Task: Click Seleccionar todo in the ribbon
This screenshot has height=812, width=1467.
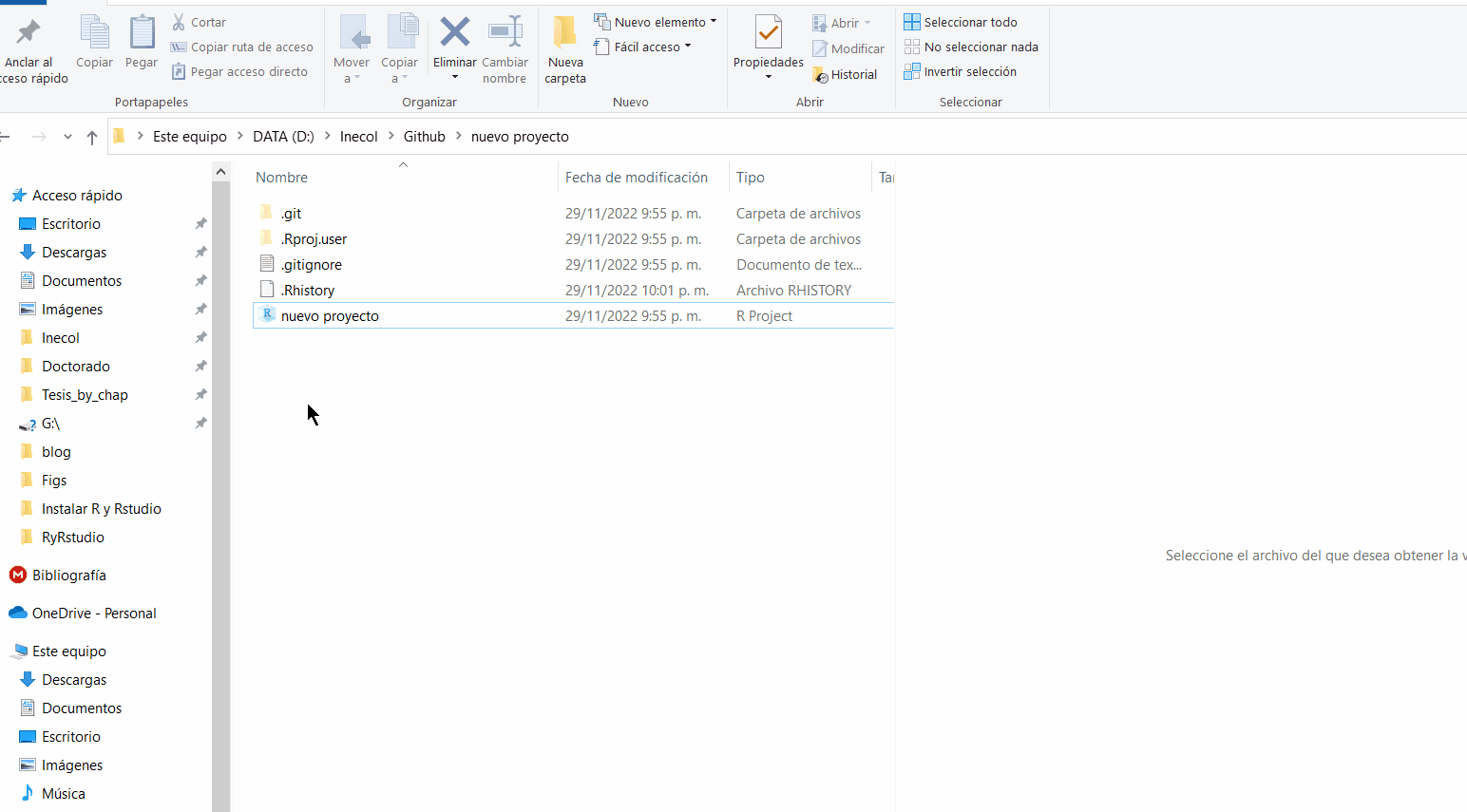Action: 961,22
